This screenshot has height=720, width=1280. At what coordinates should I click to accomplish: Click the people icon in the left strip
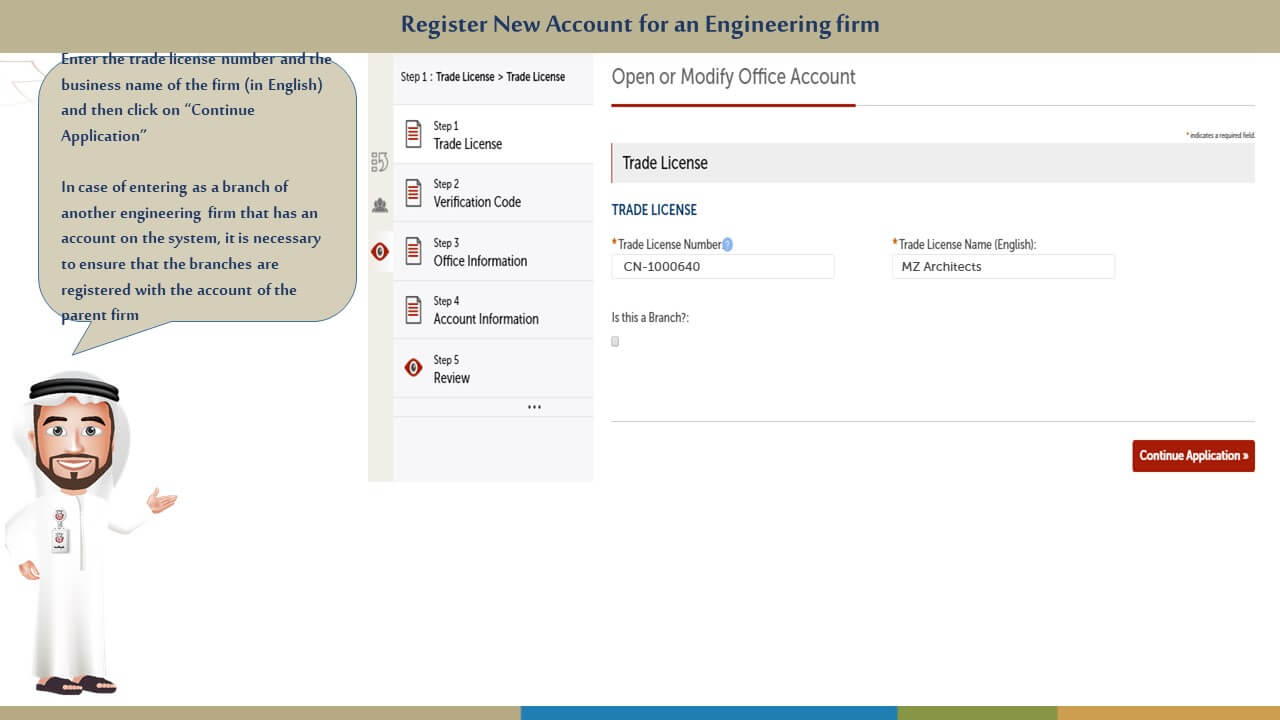tap(379, 205)
